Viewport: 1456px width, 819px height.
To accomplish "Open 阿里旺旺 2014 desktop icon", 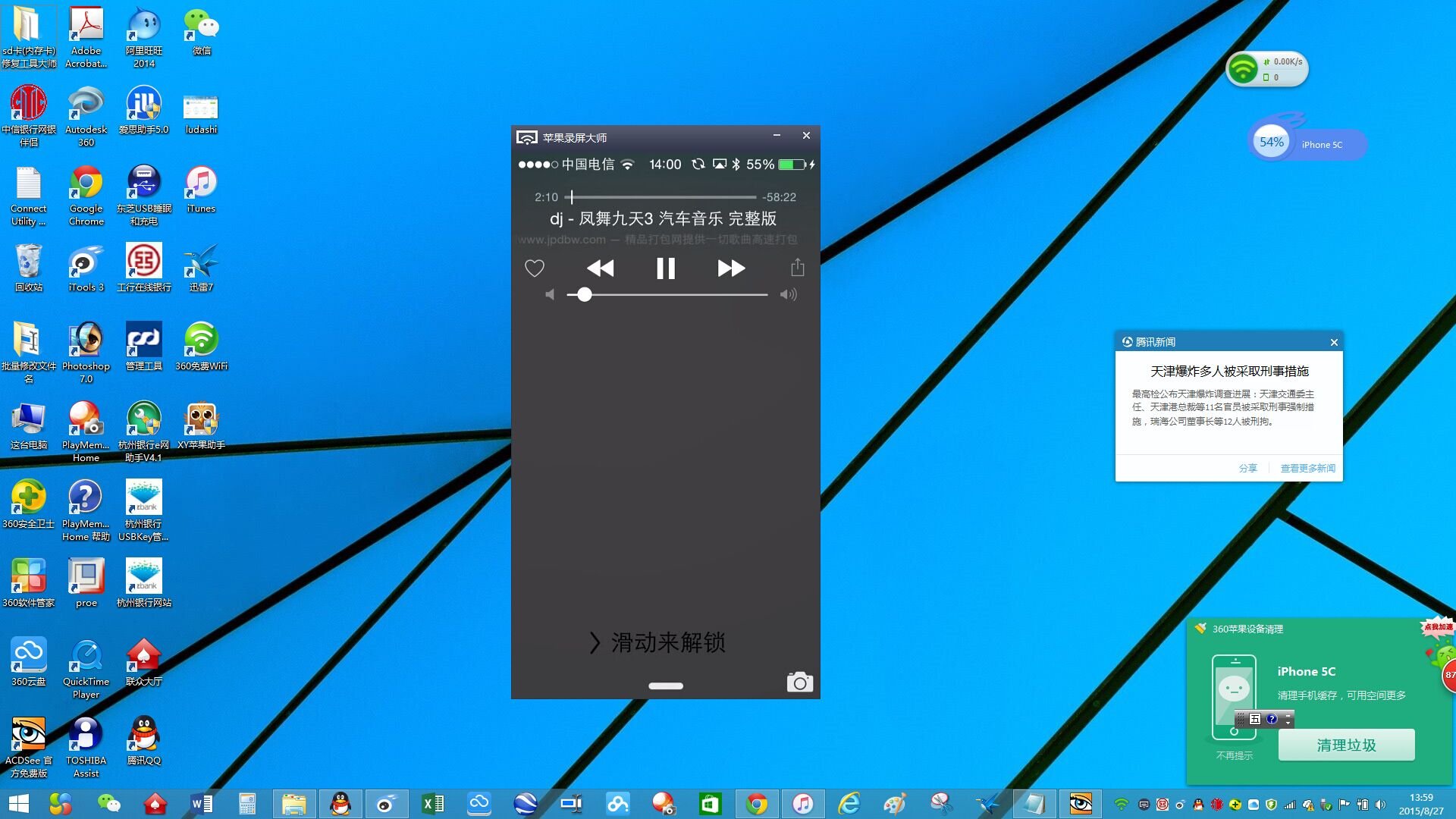I will point(144,37).
